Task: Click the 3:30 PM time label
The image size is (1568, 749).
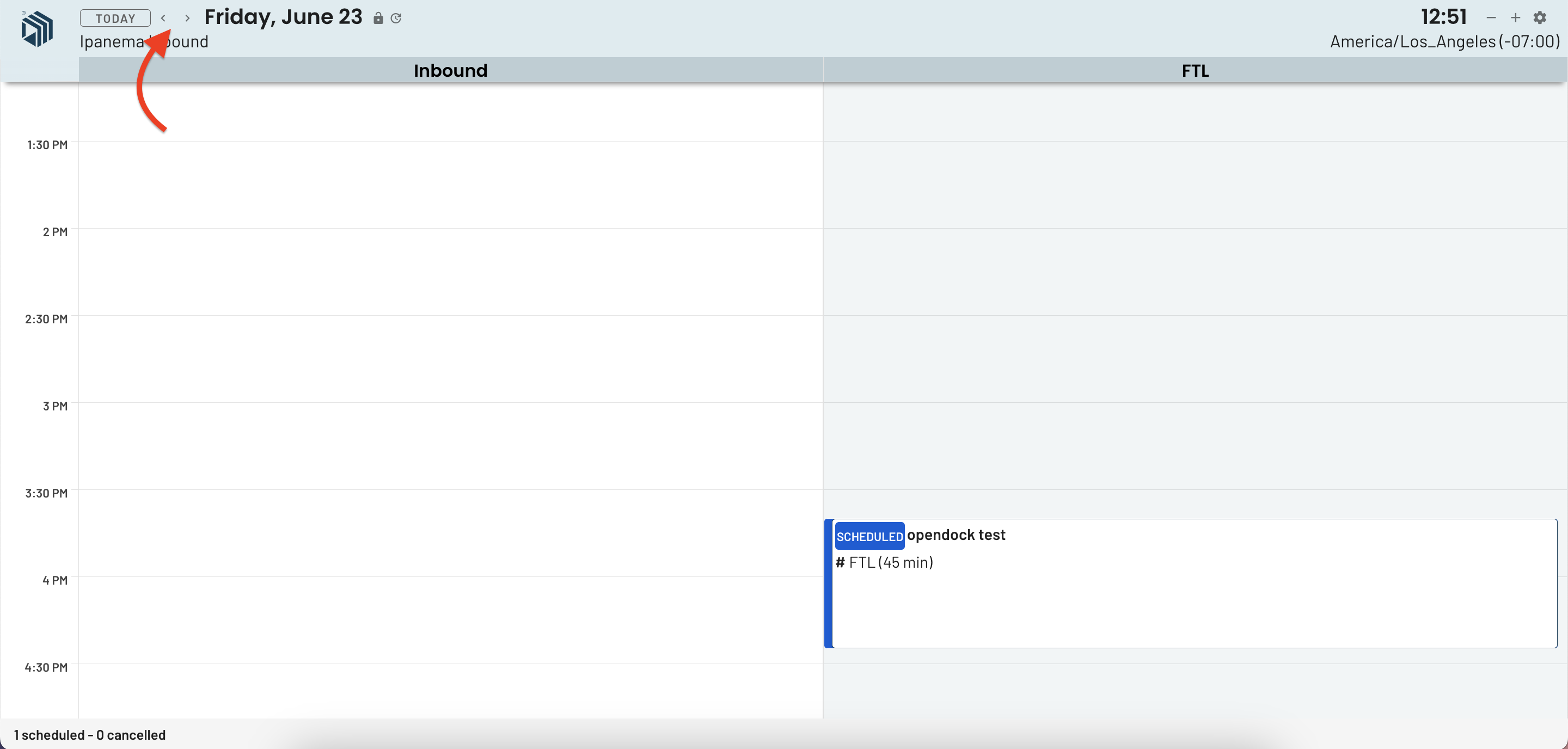Action: tap(46, 493)
